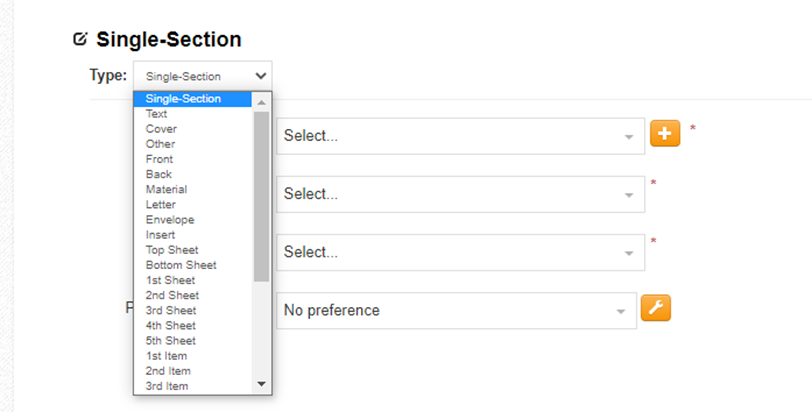Image resolution: width=812 pixels, height=412 pixels.
Task: Click the orange wrench settings button
Action: [x=656, y=308]
